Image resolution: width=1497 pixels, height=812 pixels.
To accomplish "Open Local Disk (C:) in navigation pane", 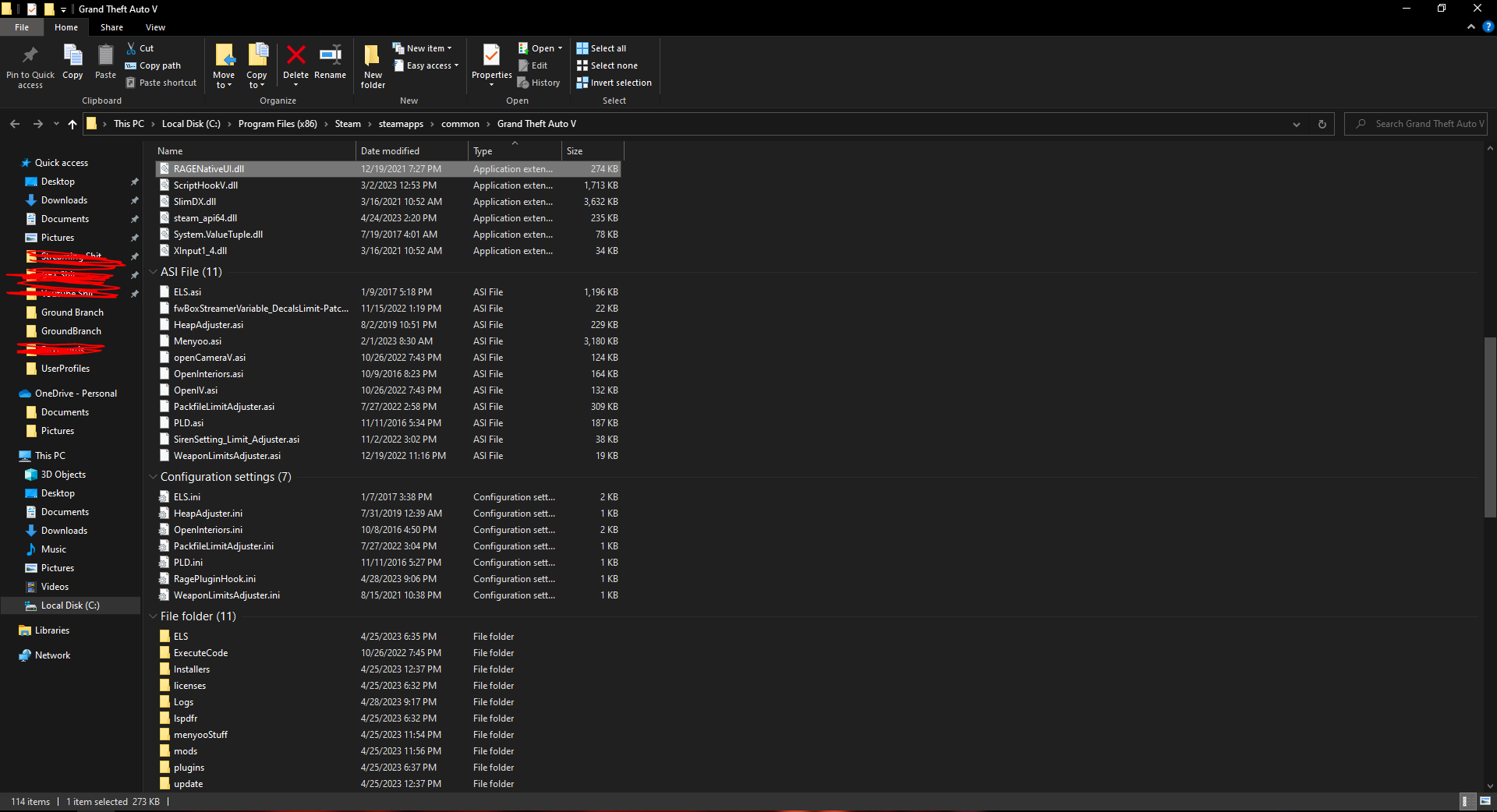I will pyautogui.click(x=70, y=605).
